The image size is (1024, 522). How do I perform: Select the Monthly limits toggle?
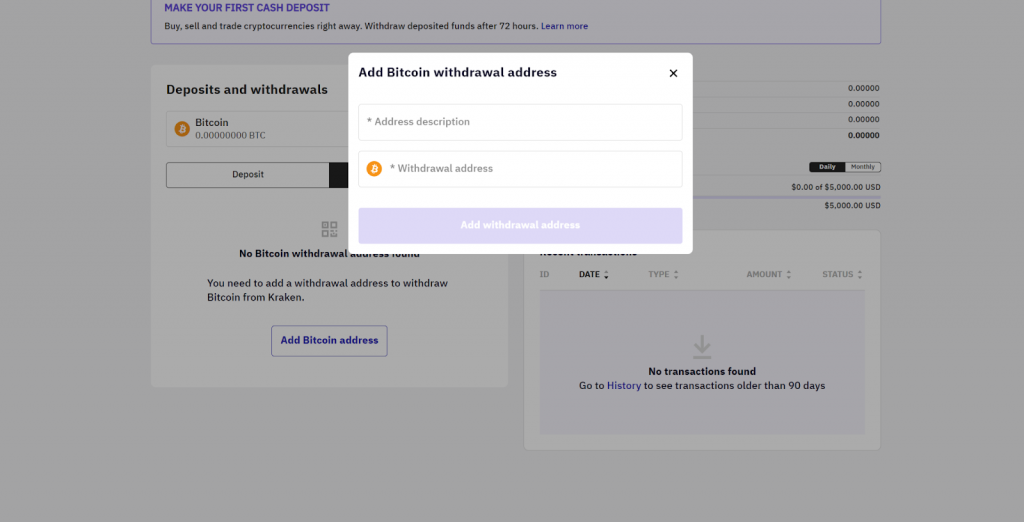pos(863,167)
